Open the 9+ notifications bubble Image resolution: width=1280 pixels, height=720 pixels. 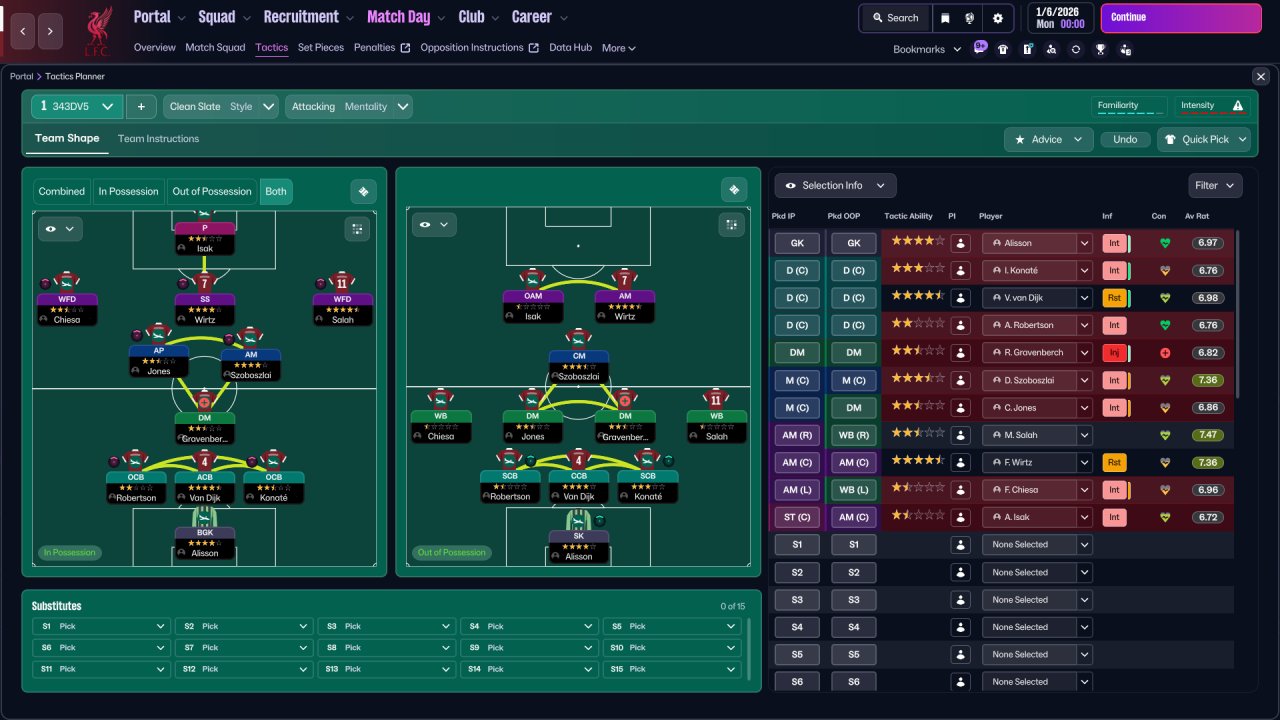click(x=980, y=47)
